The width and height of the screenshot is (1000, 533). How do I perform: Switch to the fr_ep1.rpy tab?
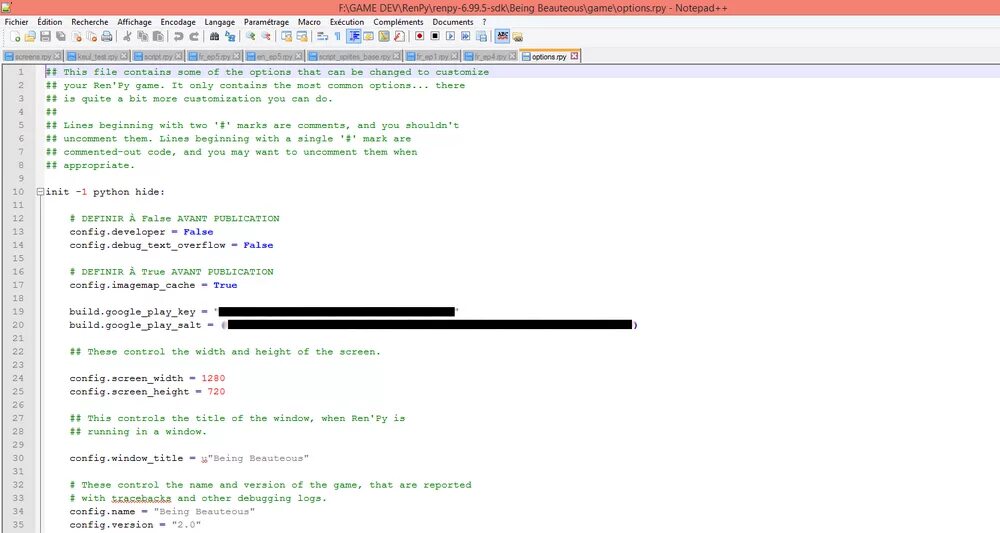[432, 56]
